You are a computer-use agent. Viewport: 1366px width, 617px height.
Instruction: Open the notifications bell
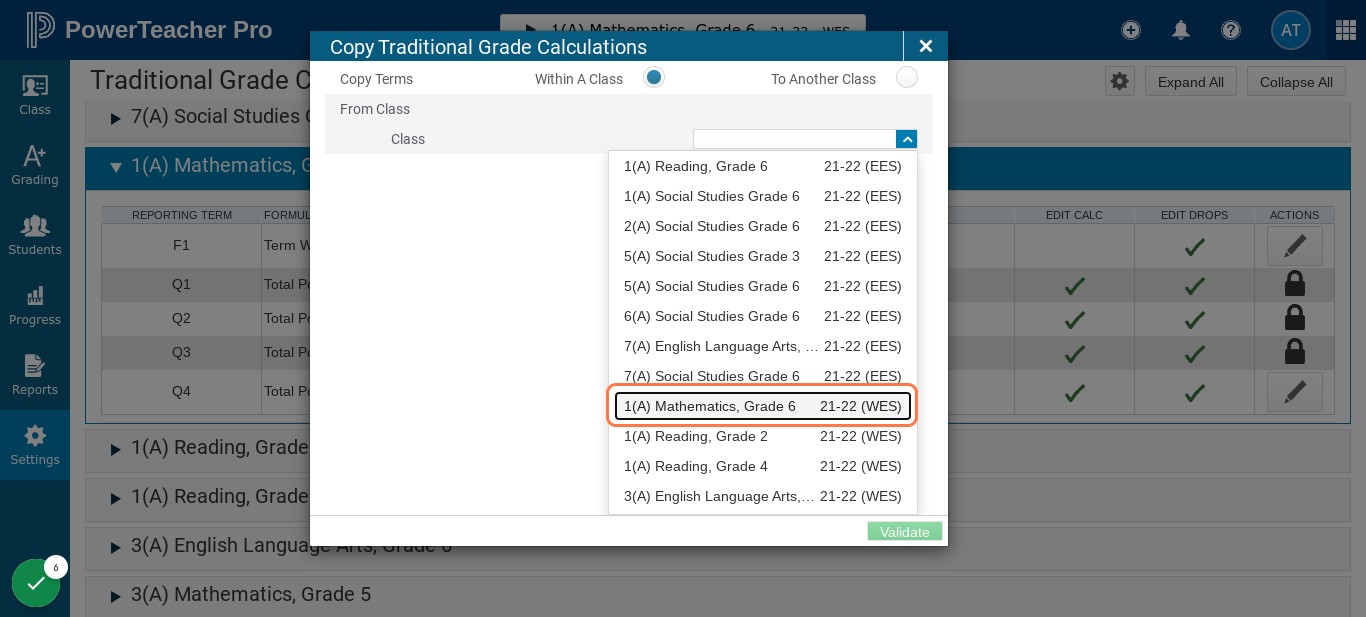coord(1181,30)
